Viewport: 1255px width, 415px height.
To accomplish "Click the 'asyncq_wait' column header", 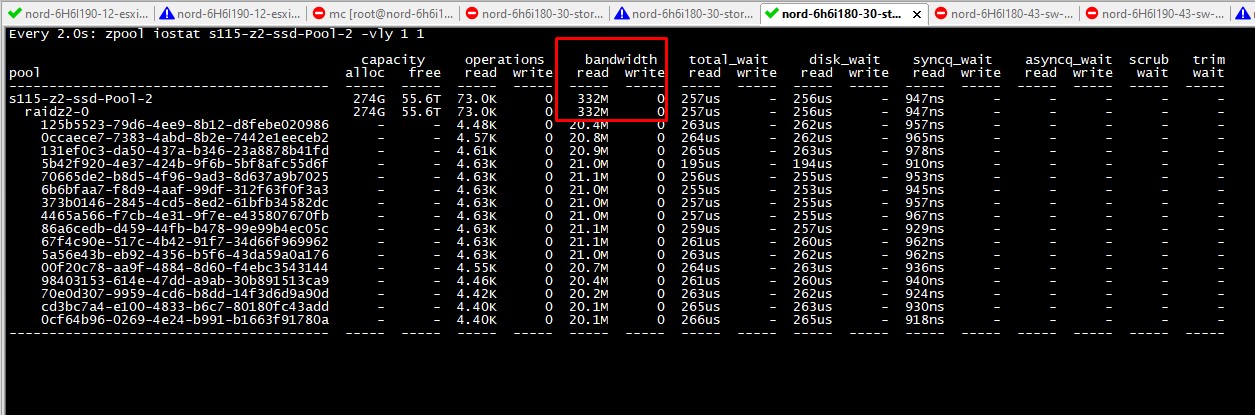I will 1069,60.
